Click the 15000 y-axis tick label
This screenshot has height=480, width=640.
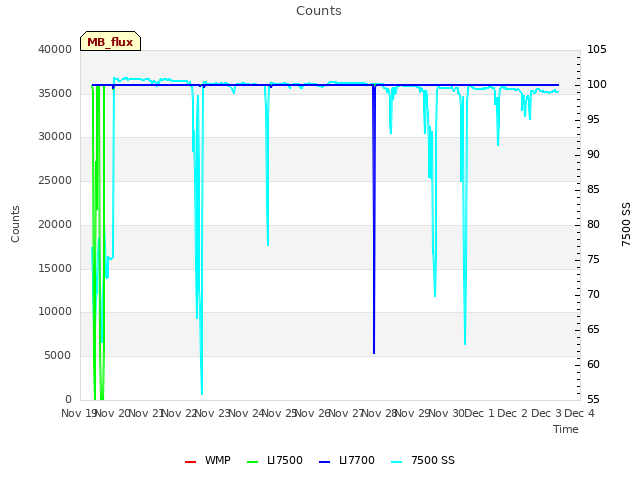[x=55, y=269]
